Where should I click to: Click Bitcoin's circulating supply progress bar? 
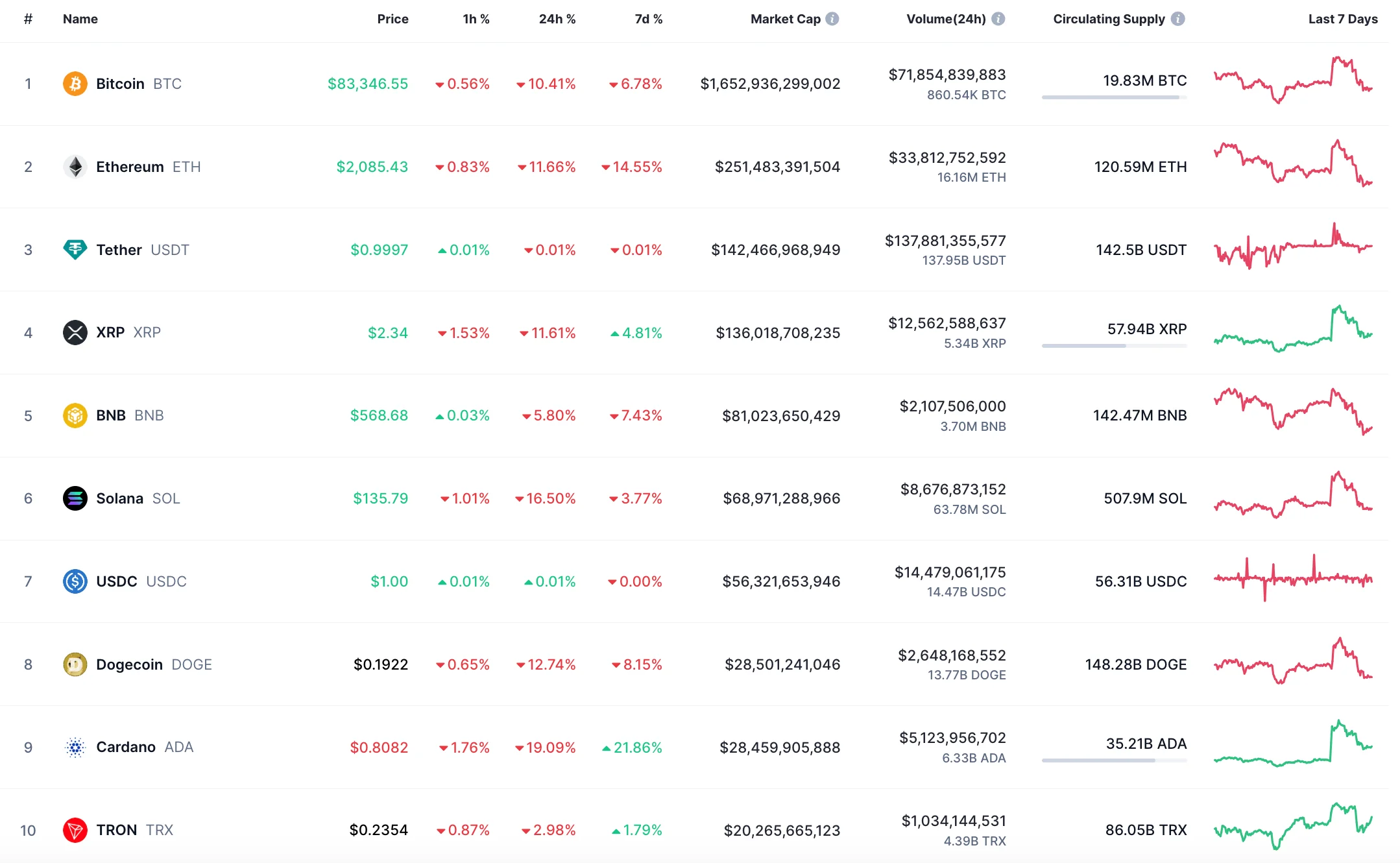(x=1114, y=97)
